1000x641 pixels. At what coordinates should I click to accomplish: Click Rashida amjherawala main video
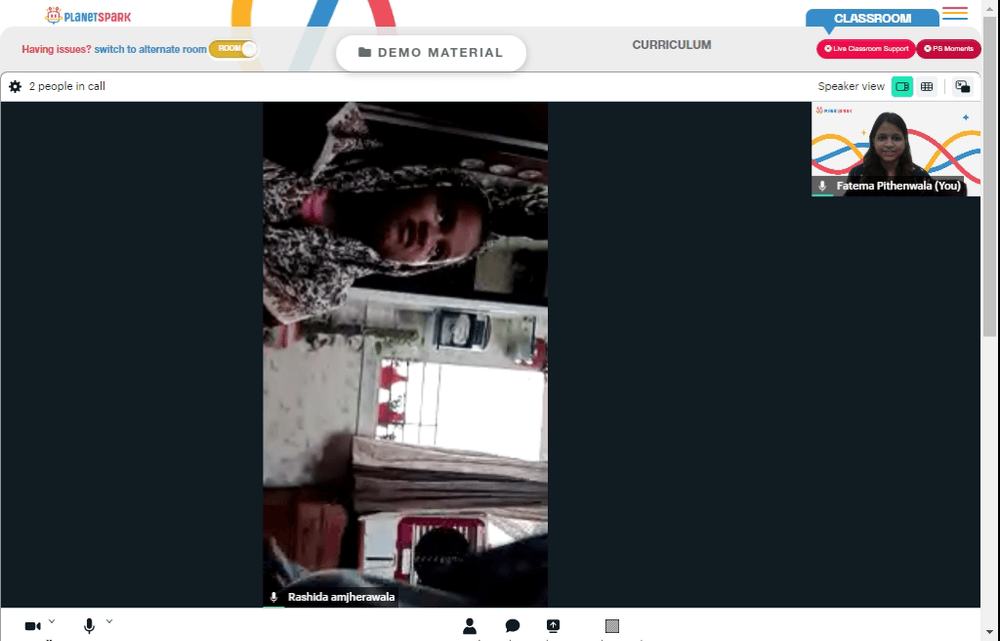(405, 354)
